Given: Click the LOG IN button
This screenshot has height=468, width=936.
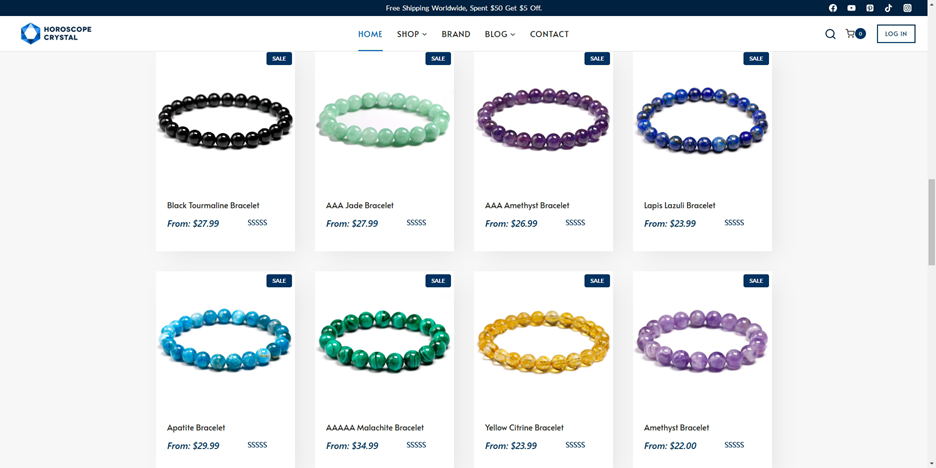Looking at the screenshot, I should (x=896, y=34).
